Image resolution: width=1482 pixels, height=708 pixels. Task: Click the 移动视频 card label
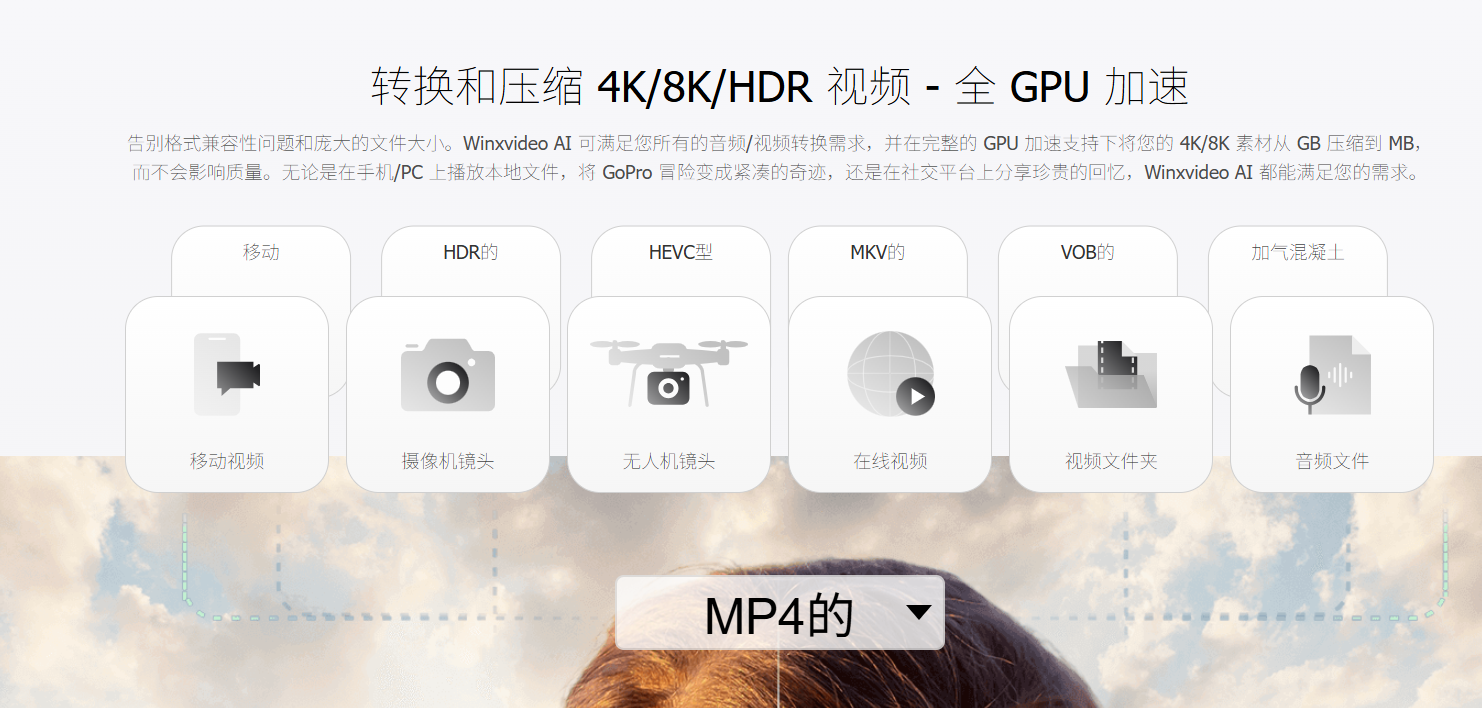(x=227, y=461)
